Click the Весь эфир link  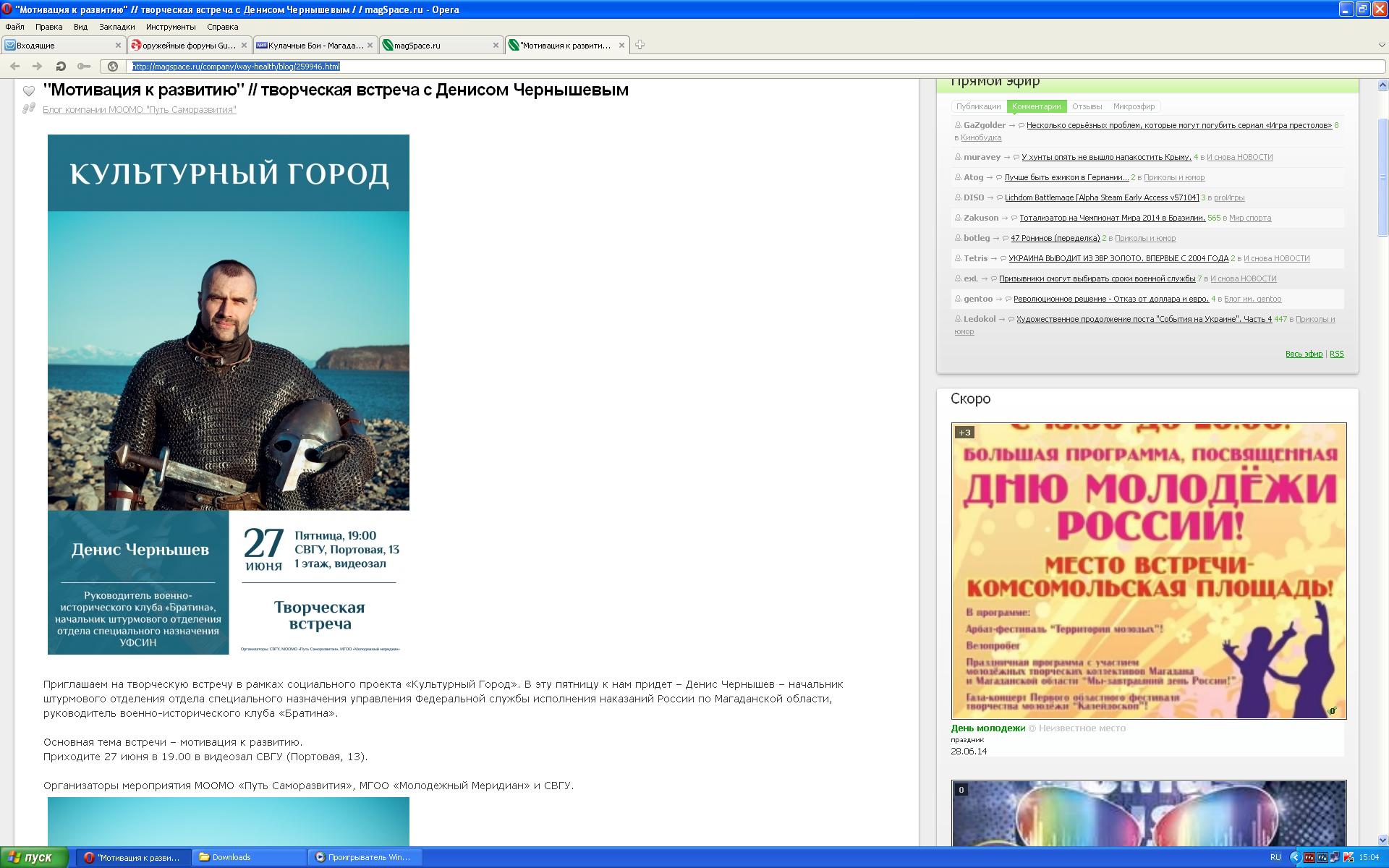pyautogui.click(x=1304, y=354)
